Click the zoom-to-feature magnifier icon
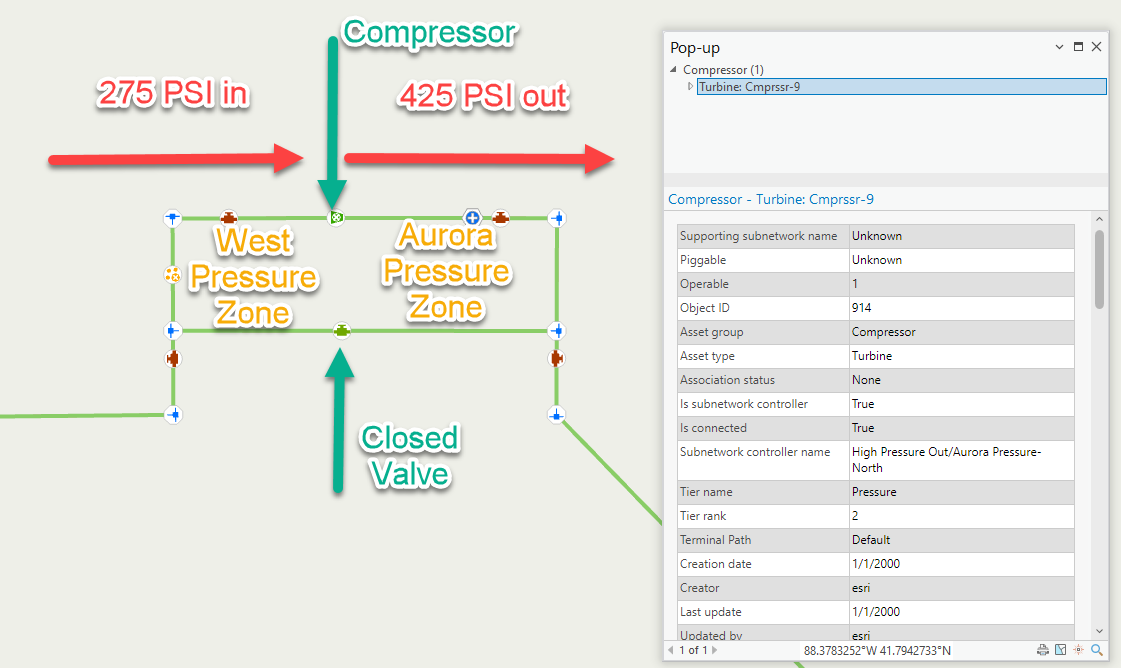The width and height of the screenshot is (1121, 668). click(1097, 650)
